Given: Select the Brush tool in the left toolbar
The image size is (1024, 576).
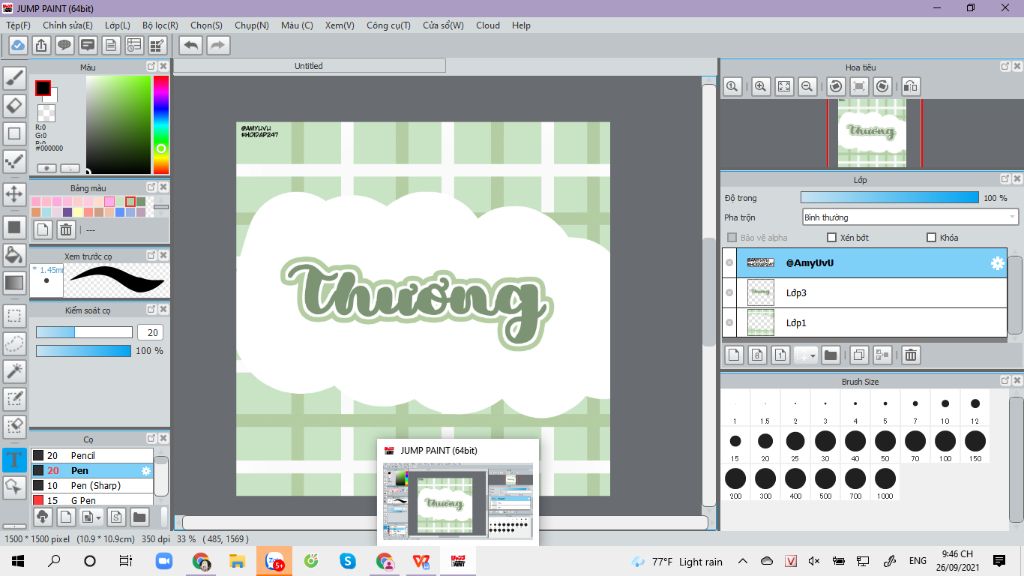Looking at the screenshot, I should tap(14, 78).
